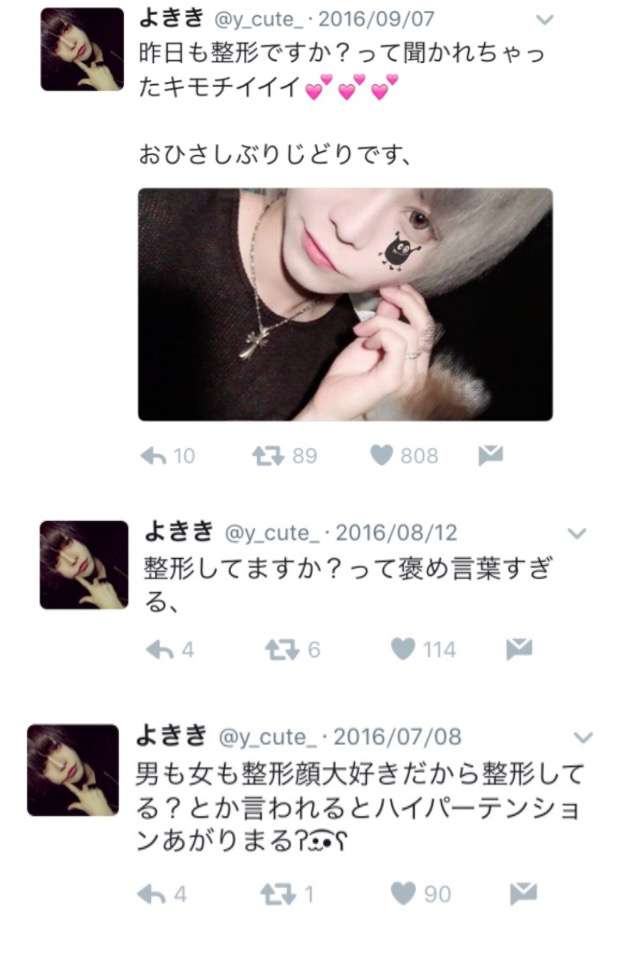The height and width of the screenshot is (955, 627).
Task: Open @y_cute_ handle in top tweet
Action: 258,19
